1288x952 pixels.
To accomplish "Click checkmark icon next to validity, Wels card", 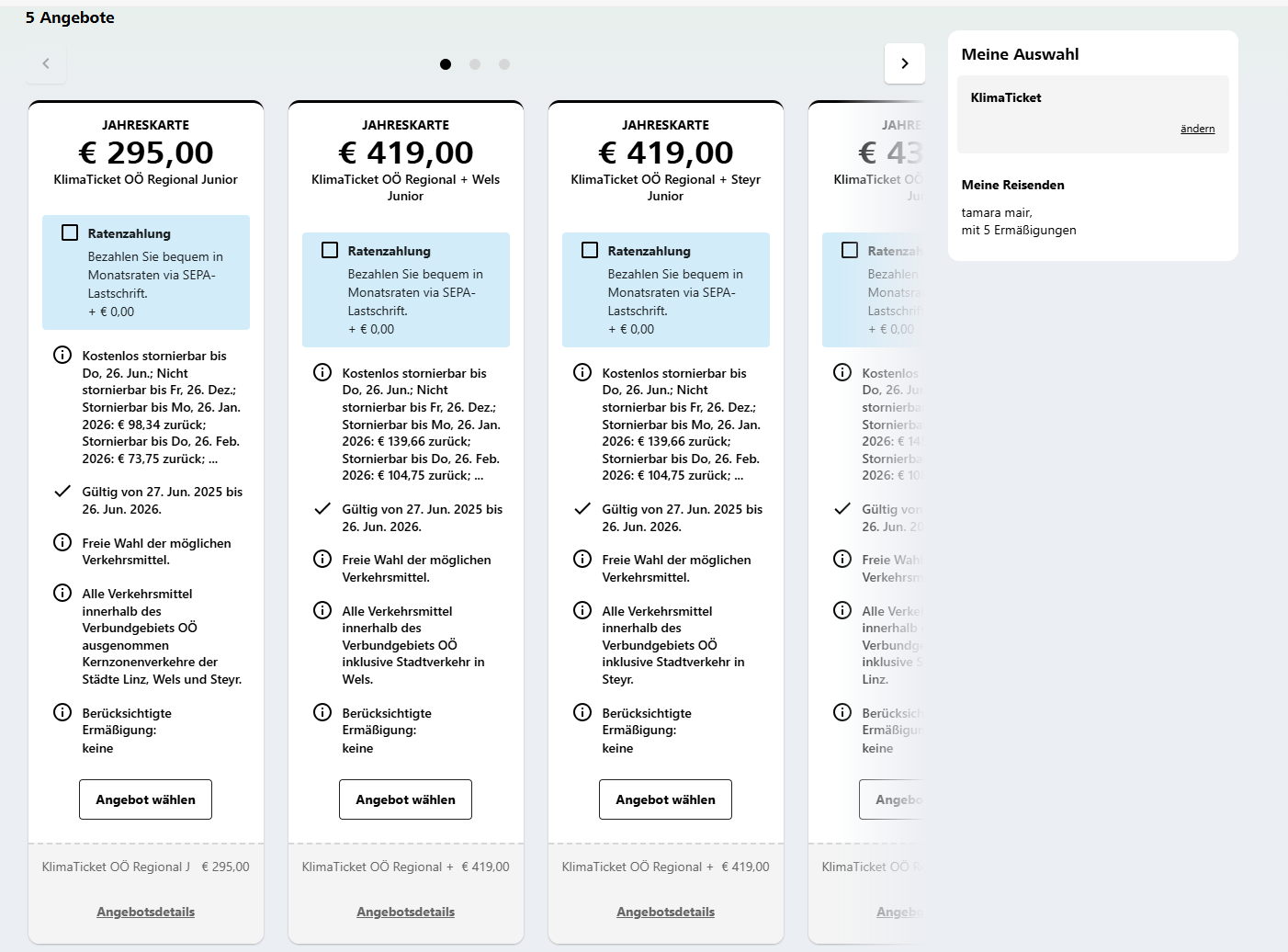I will 322,508.
